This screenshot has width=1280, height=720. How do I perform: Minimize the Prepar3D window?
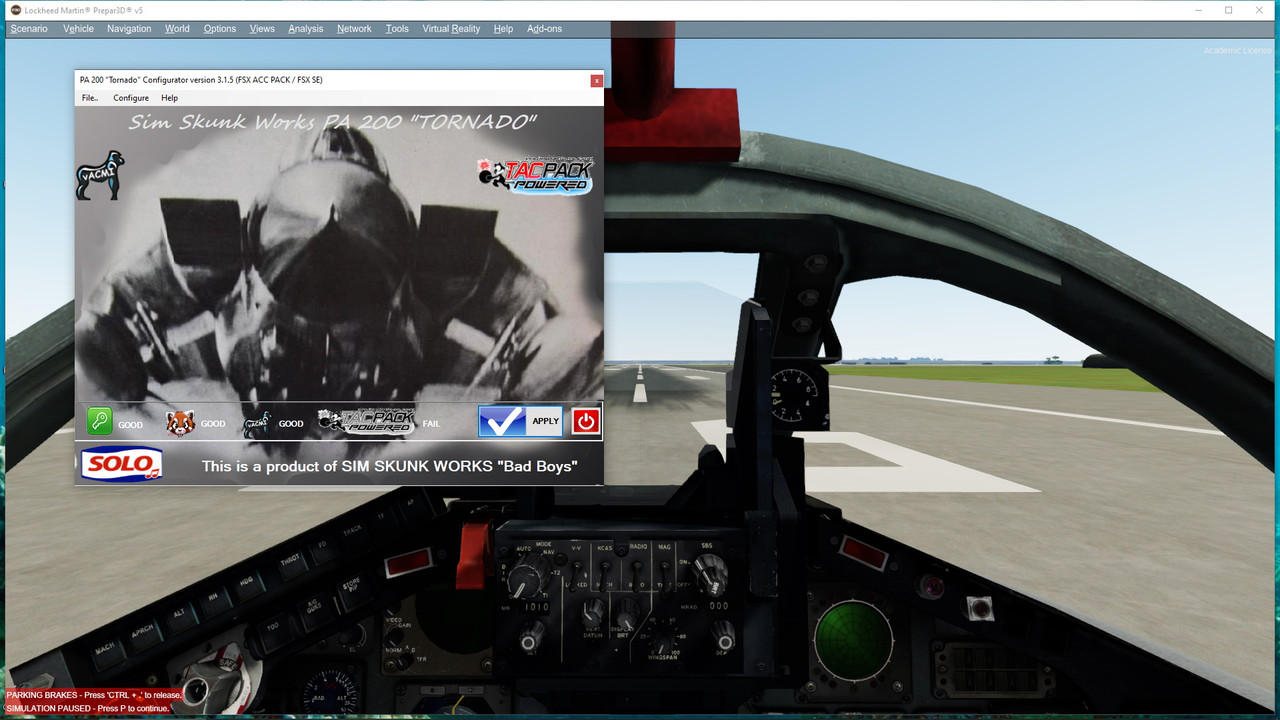coord(1198,10)
